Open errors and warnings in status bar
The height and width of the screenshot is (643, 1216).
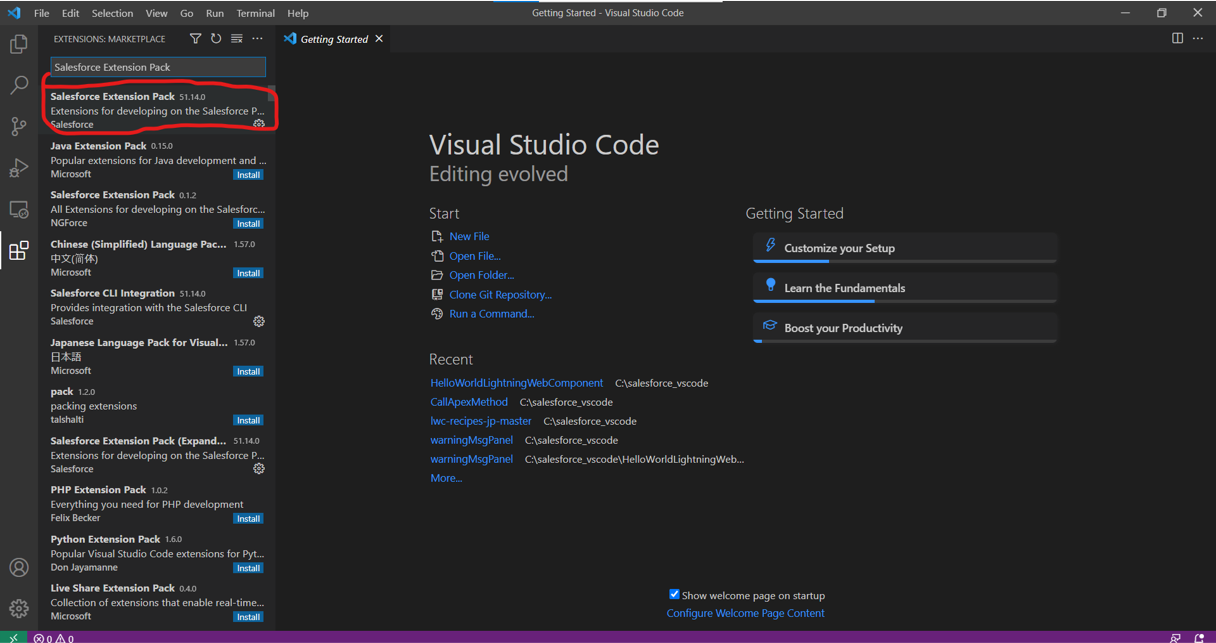click(x=54, y=638)
